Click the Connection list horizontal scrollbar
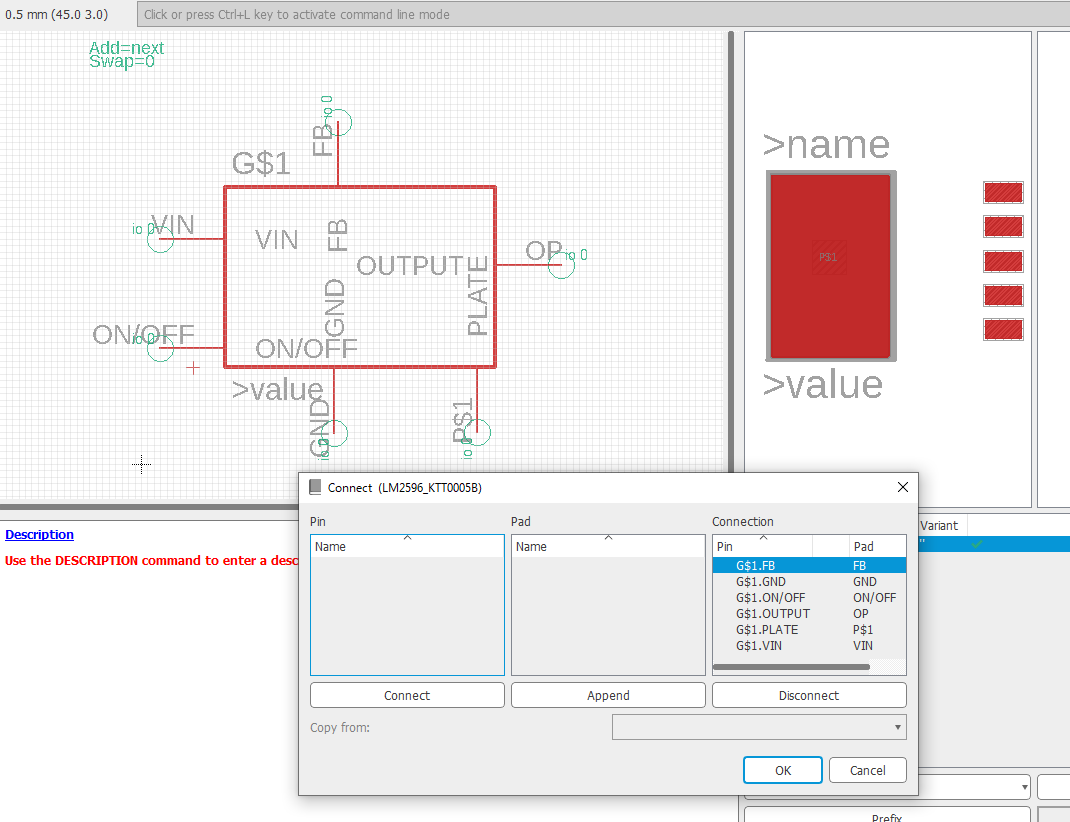 [x=792, y=667]
